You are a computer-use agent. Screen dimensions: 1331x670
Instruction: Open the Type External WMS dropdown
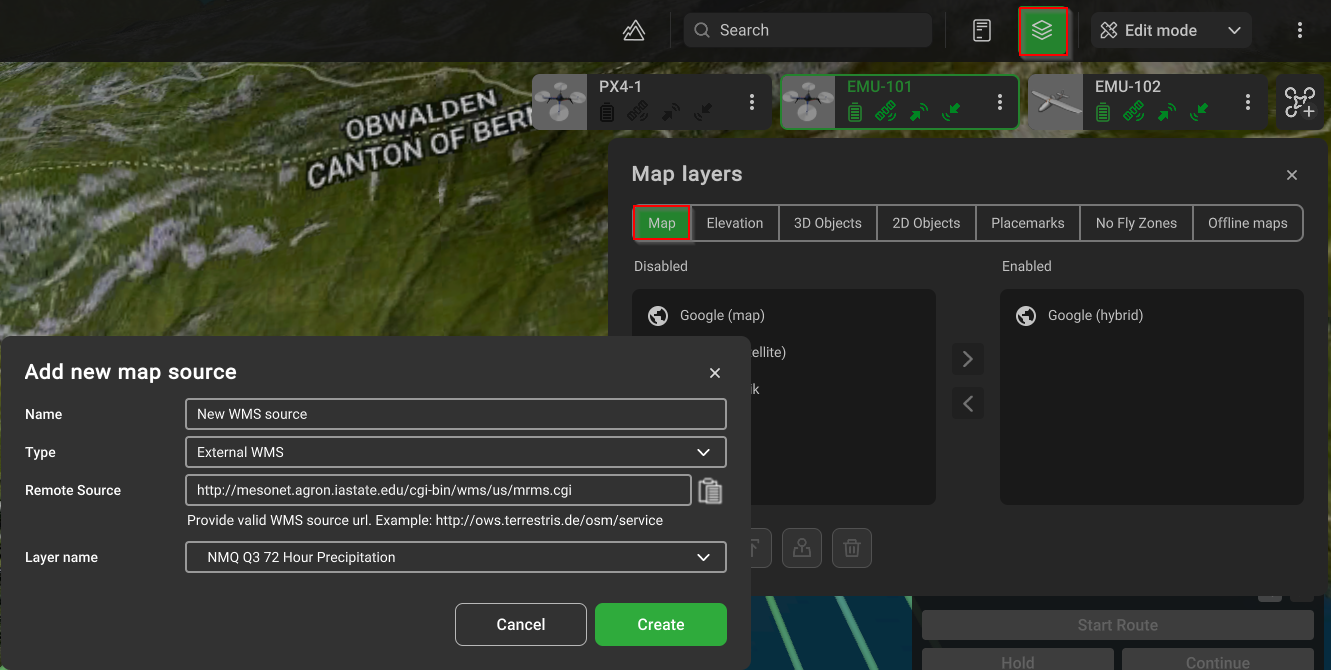pyautogui.click(x=455, y=452)
